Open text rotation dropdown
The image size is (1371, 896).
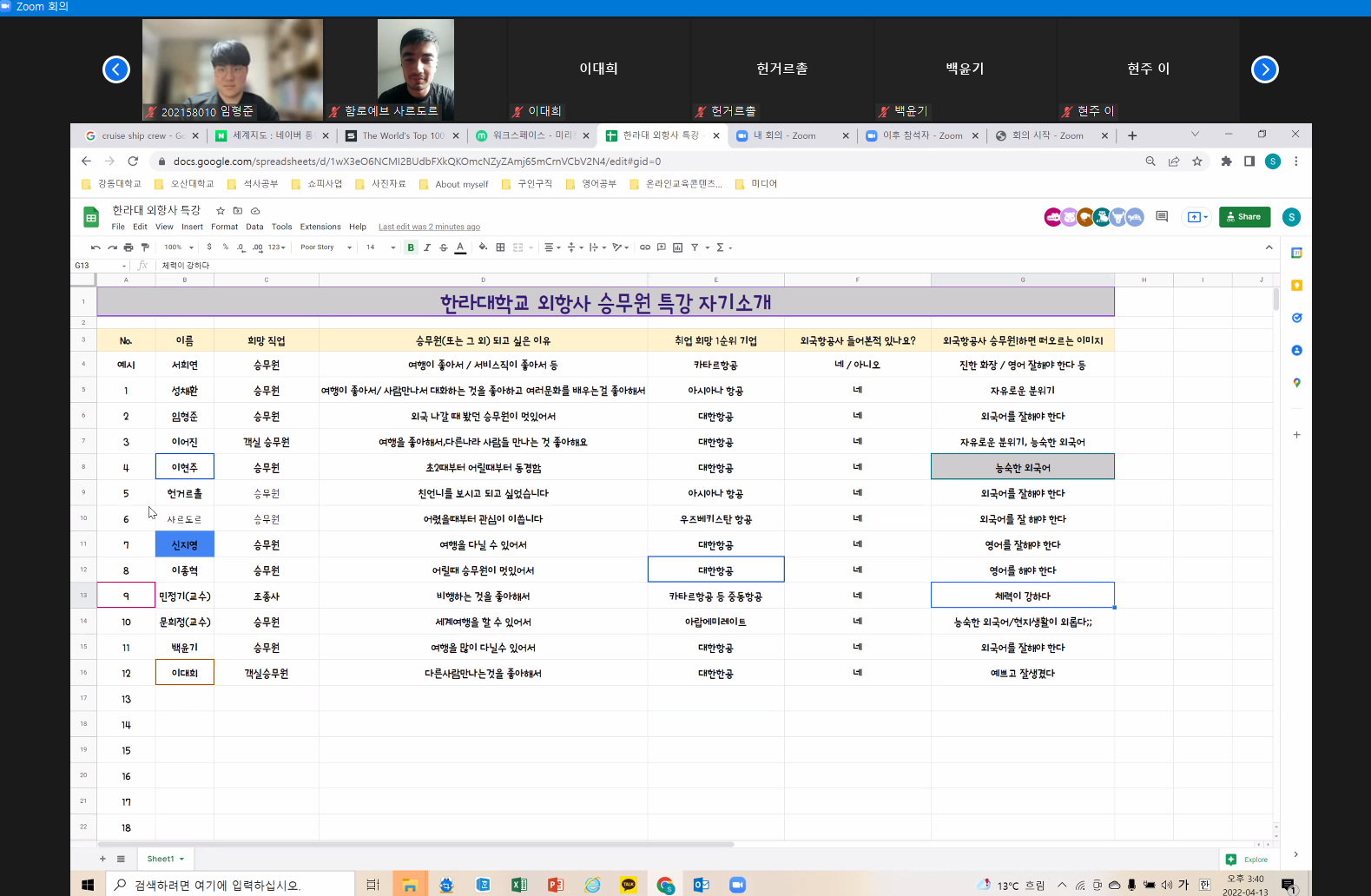pyautogui.click(x=620, y=247)
